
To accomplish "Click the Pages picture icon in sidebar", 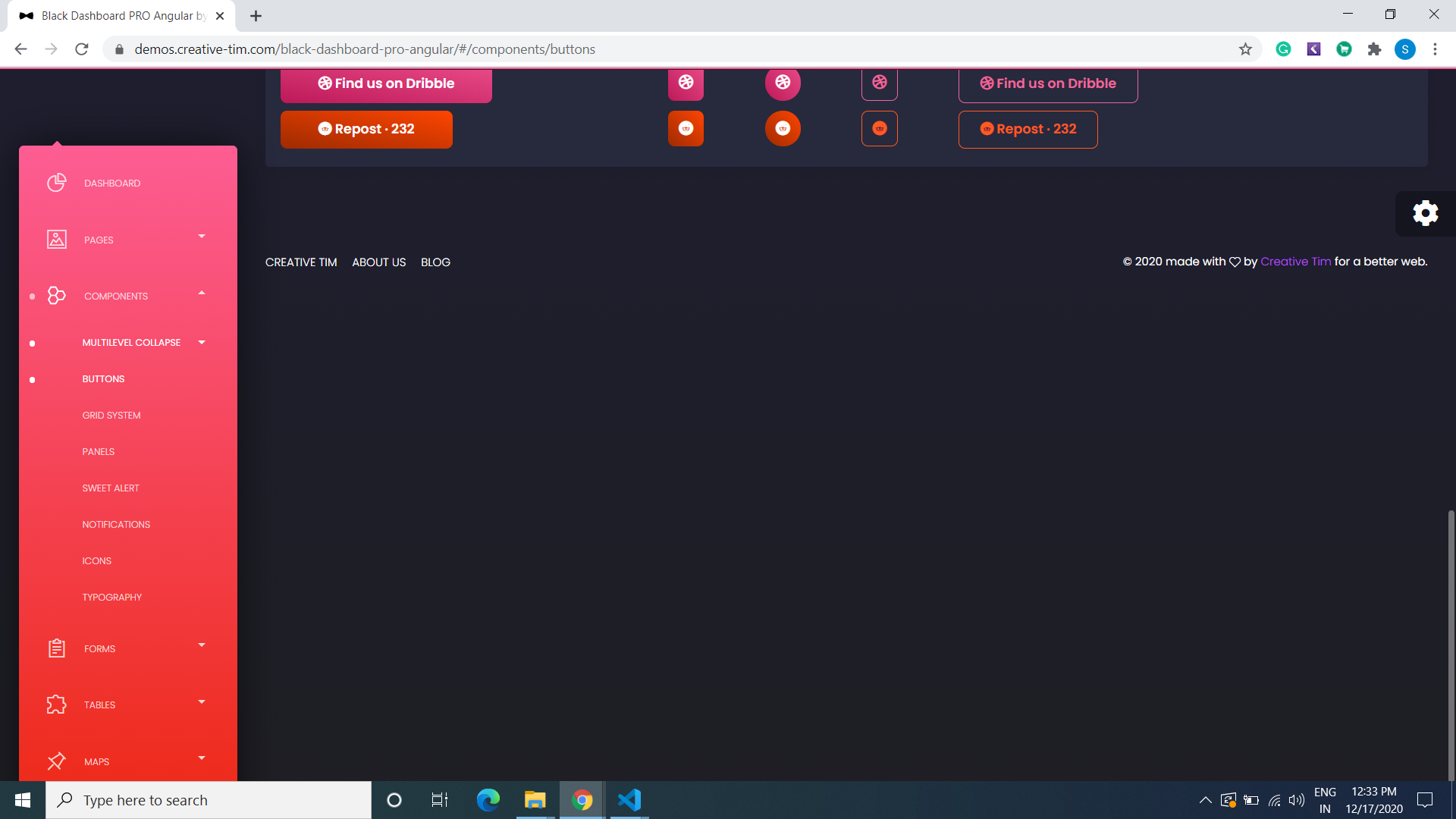I will tap(57, 239).
